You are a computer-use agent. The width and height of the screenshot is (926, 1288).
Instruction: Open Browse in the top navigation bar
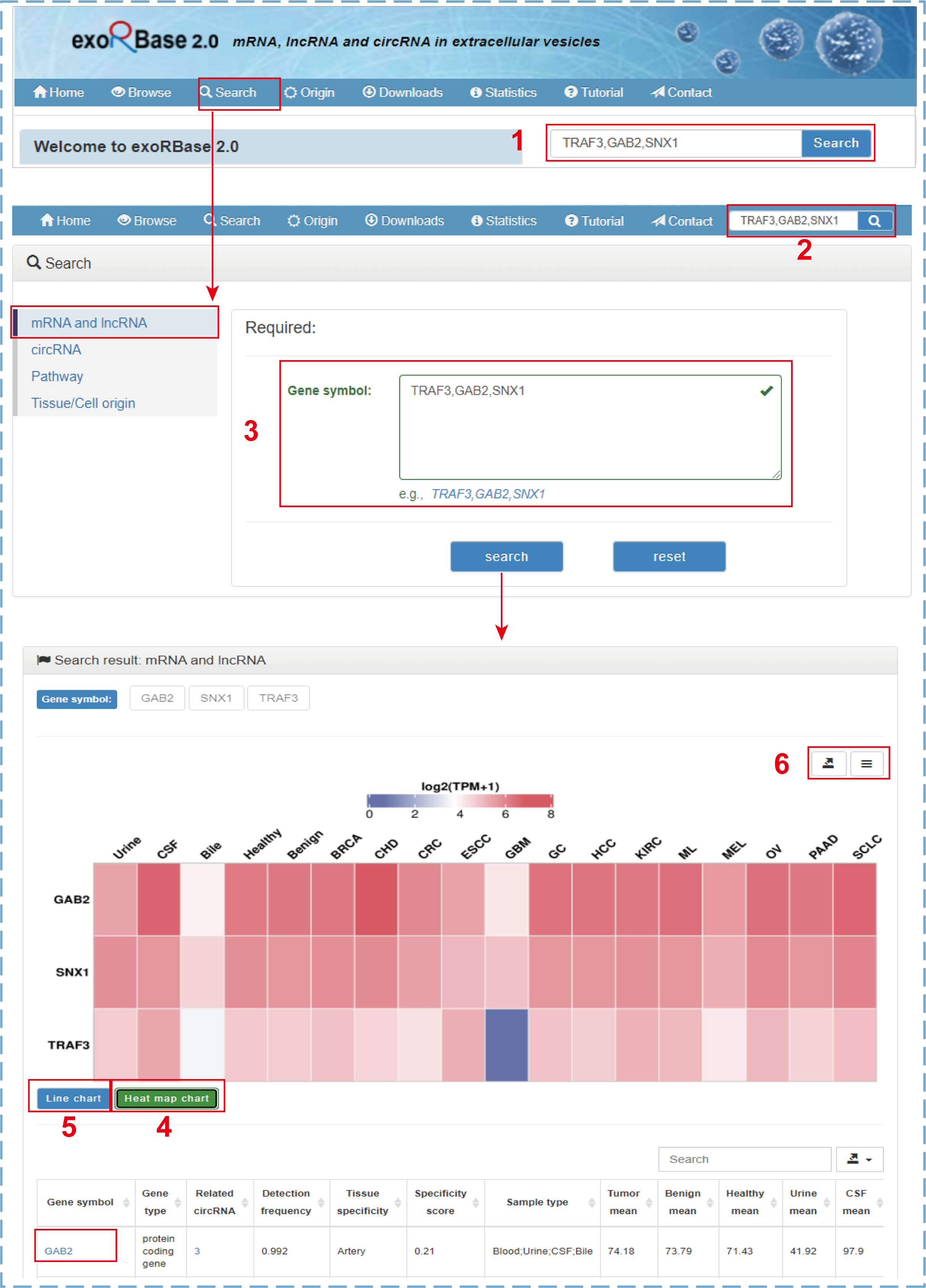(141, 92)
